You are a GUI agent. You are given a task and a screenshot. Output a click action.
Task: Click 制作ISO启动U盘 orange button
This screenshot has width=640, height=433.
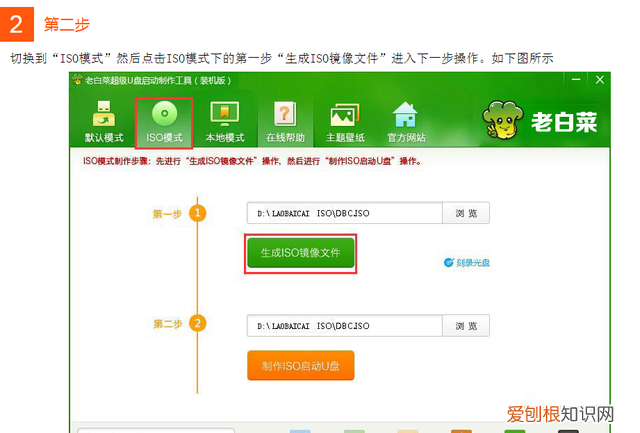click(300, 366)
